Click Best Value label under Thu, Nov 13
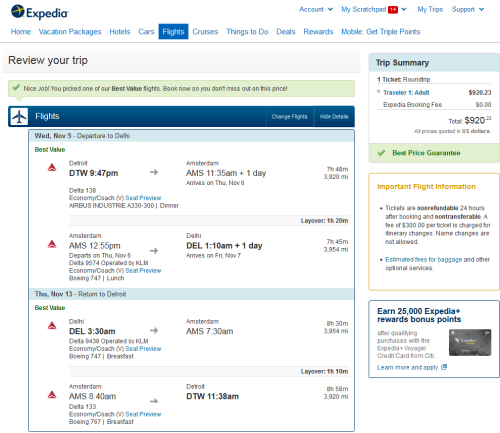 (x=50, y=308)
